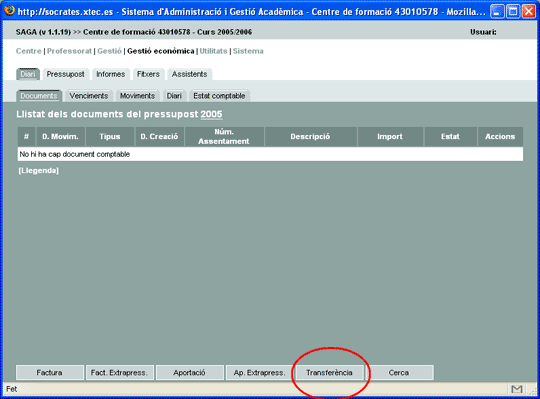The width and height of the screenshot is (540, 399).
Task: Switch to the Fitxers tab
Action: click(x=148, y=74)
